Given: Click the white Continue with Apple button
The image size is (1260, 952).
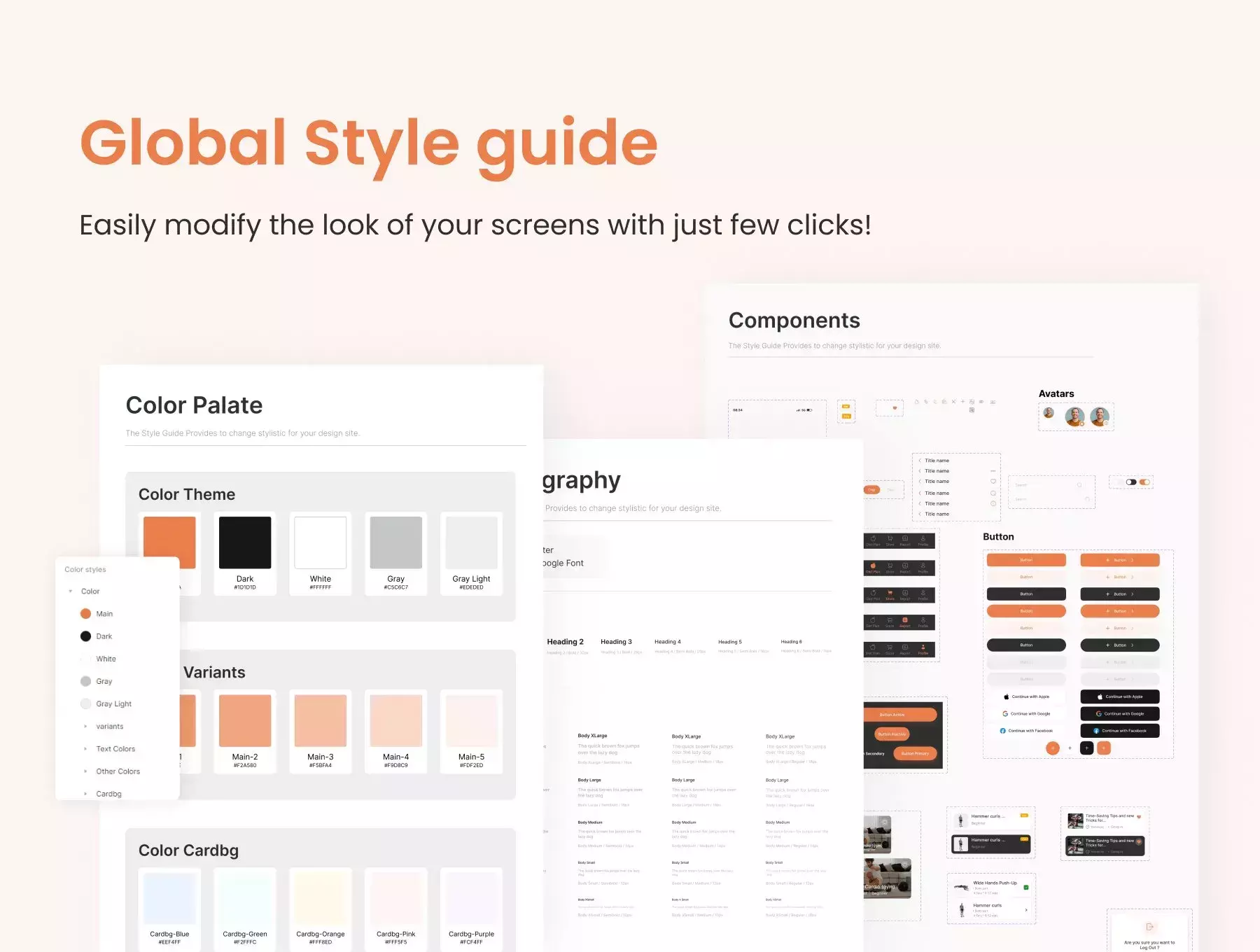Looking at the screenshot, I should click(1026, 696).
